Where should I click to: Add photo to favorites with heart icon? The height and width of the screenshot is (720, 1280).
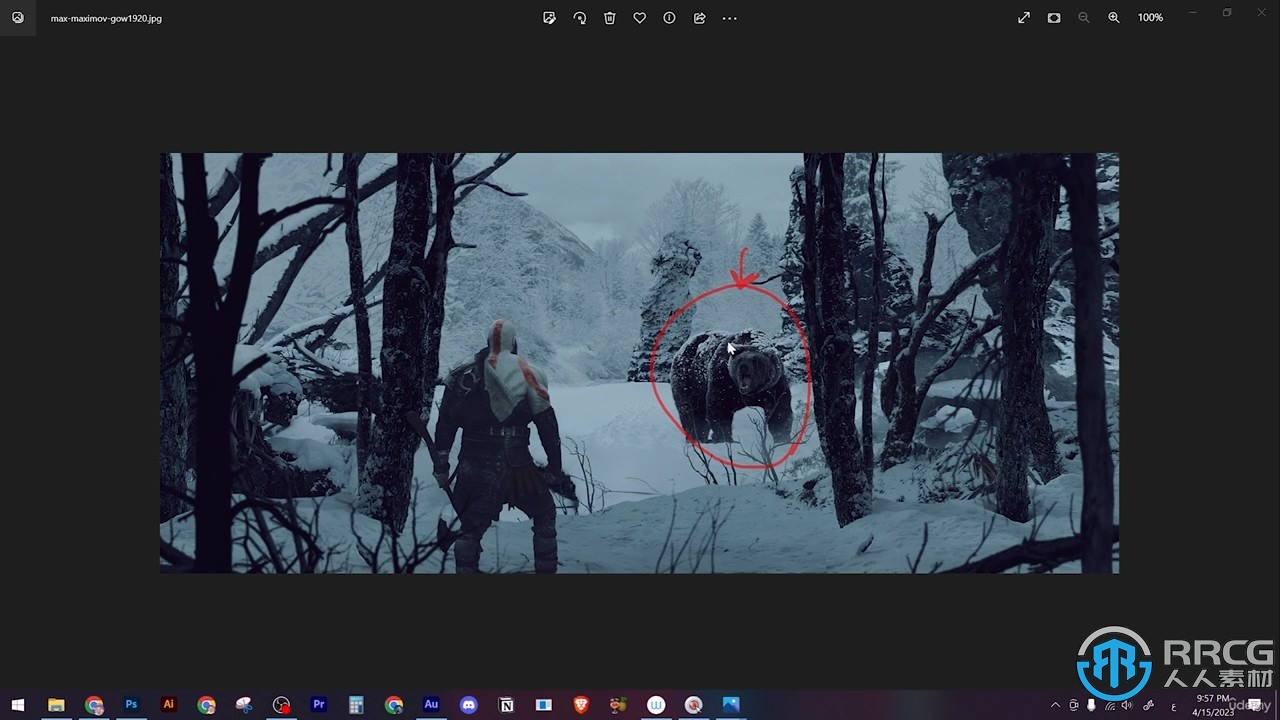[639, 18]
